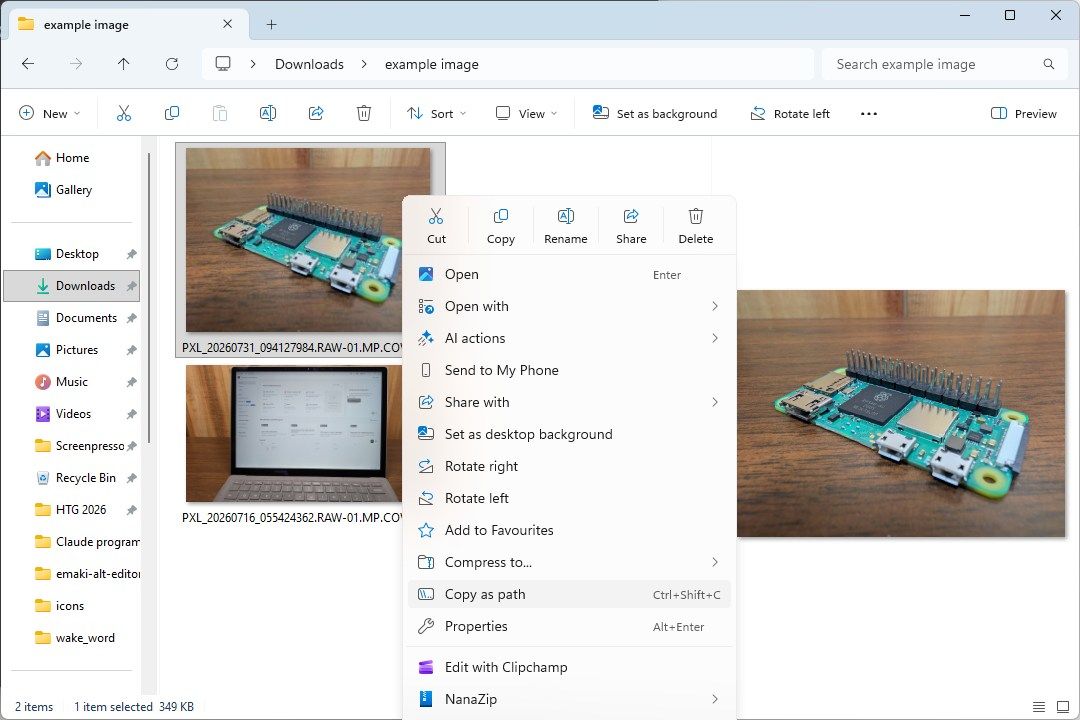Click Share icon in context menu
The height and width of the screenshot is (720, 1080).
click(x=631, y=217)
